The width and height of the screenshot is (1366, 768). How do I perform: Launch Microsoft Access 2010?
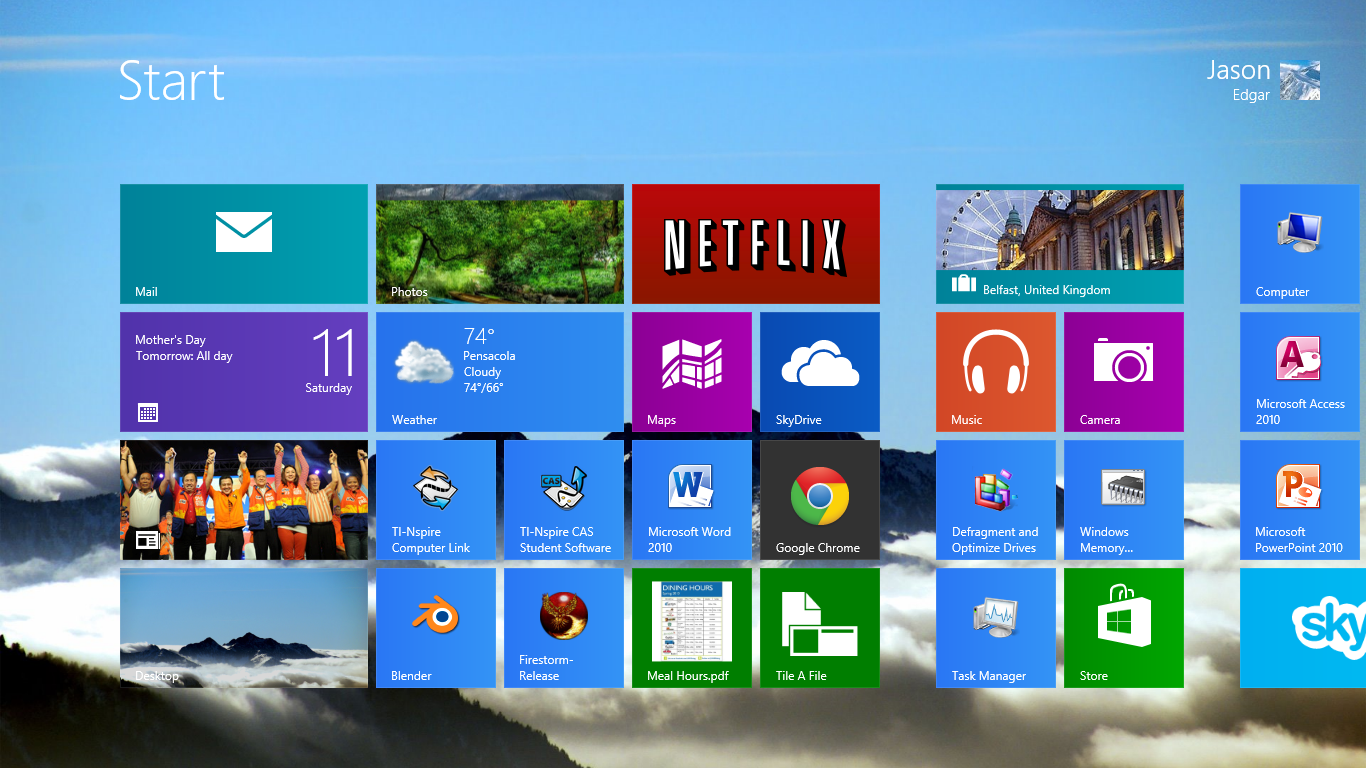1300,372
